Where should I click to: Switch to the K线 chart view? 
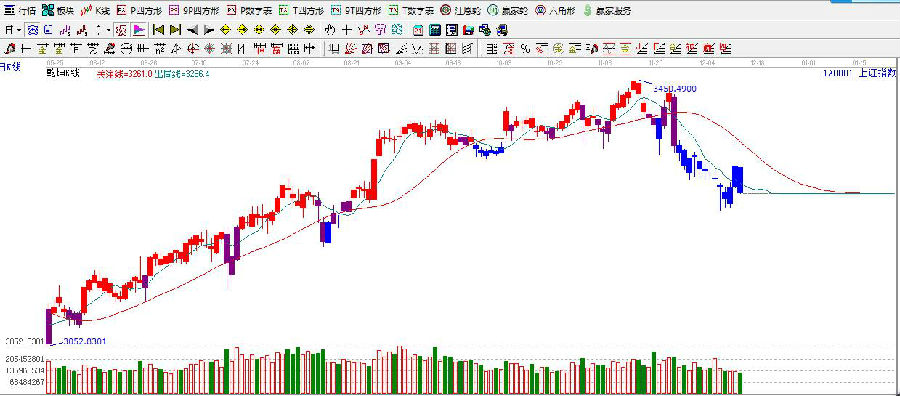(x=96, y=10)
